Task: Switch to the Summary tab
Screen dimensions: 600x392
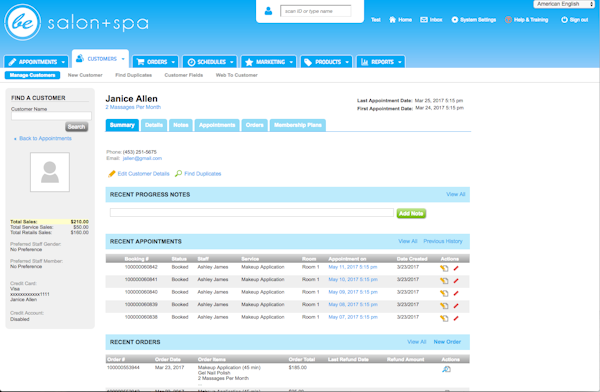Action: (122, 125)
